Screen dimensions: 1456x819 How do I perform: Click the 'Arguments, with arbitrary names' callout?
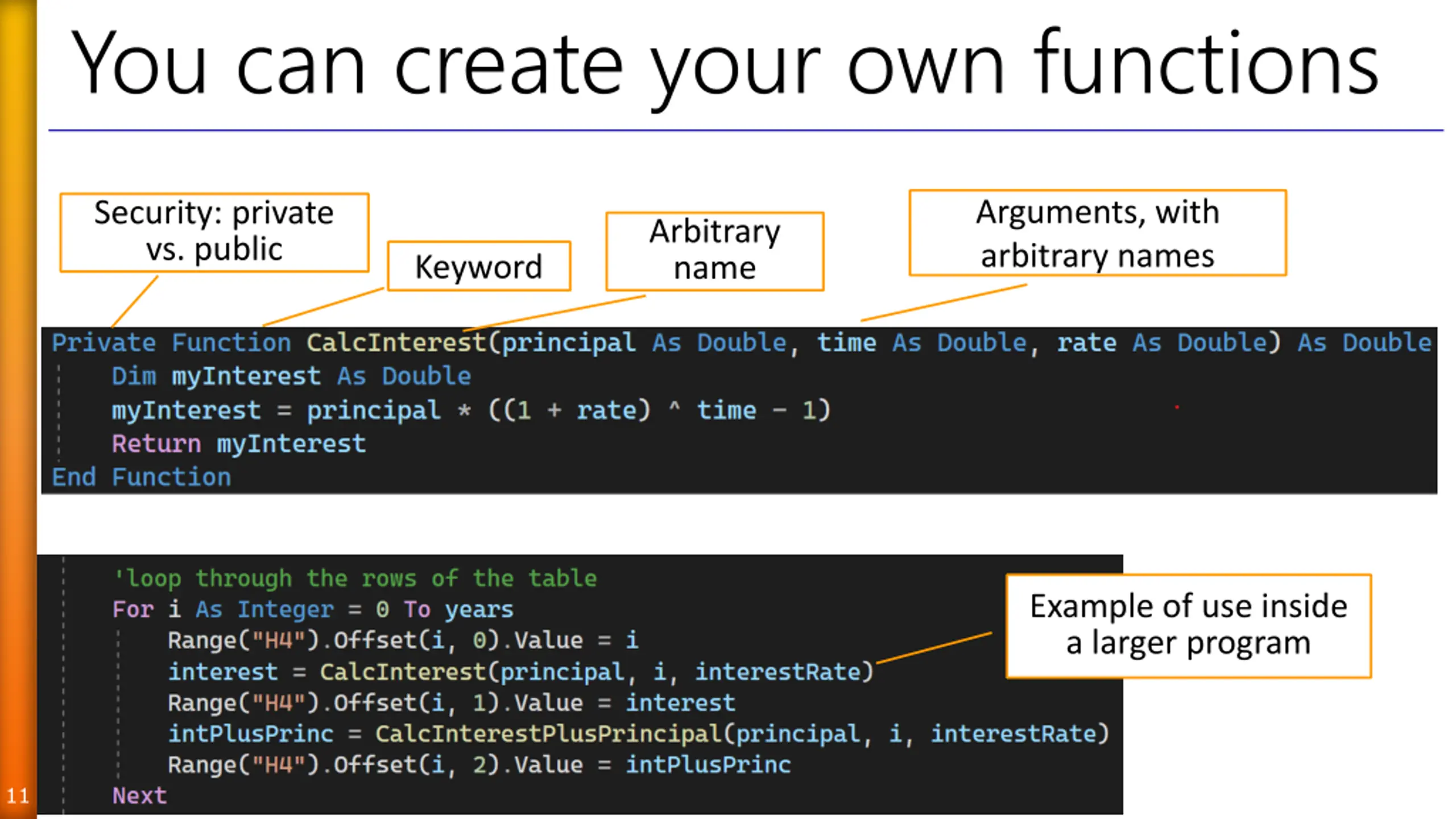1098,233
